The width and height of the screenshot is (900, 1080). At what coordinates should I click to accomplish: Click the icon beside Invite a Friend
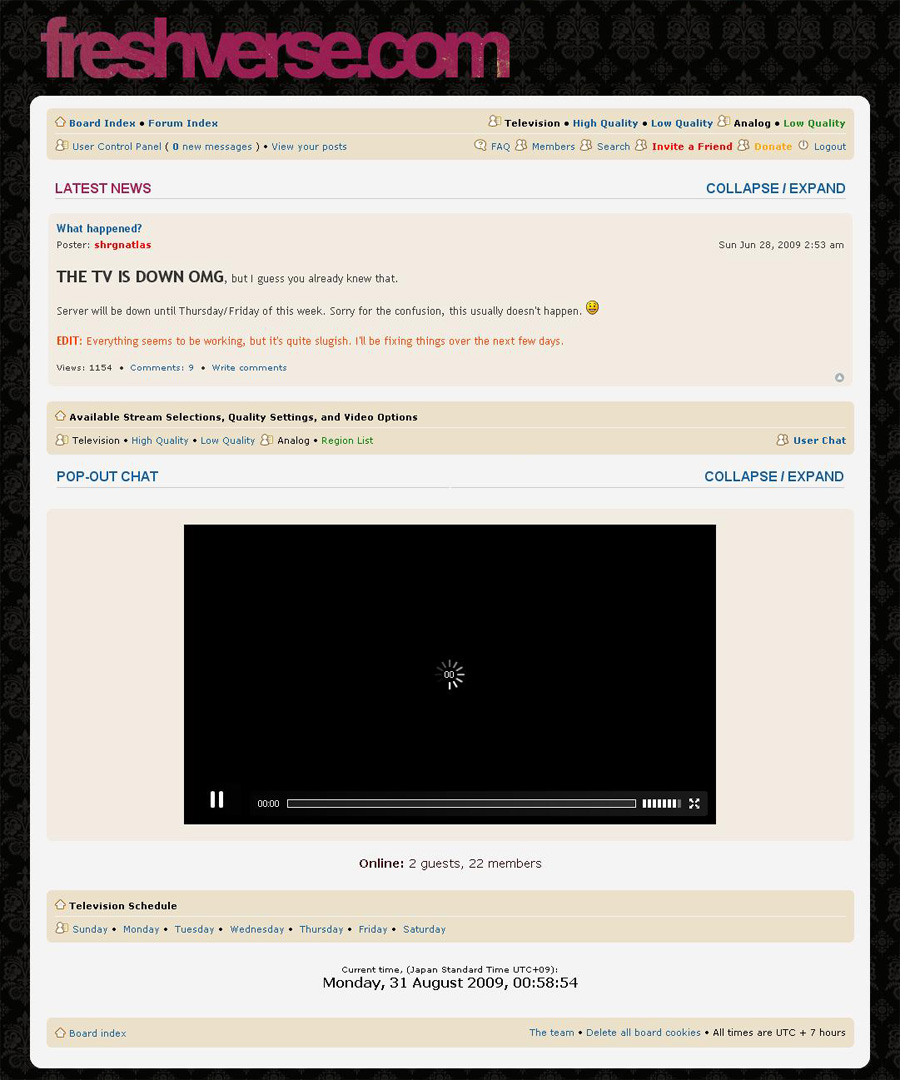pyautogui.click(x=641, y=145)
